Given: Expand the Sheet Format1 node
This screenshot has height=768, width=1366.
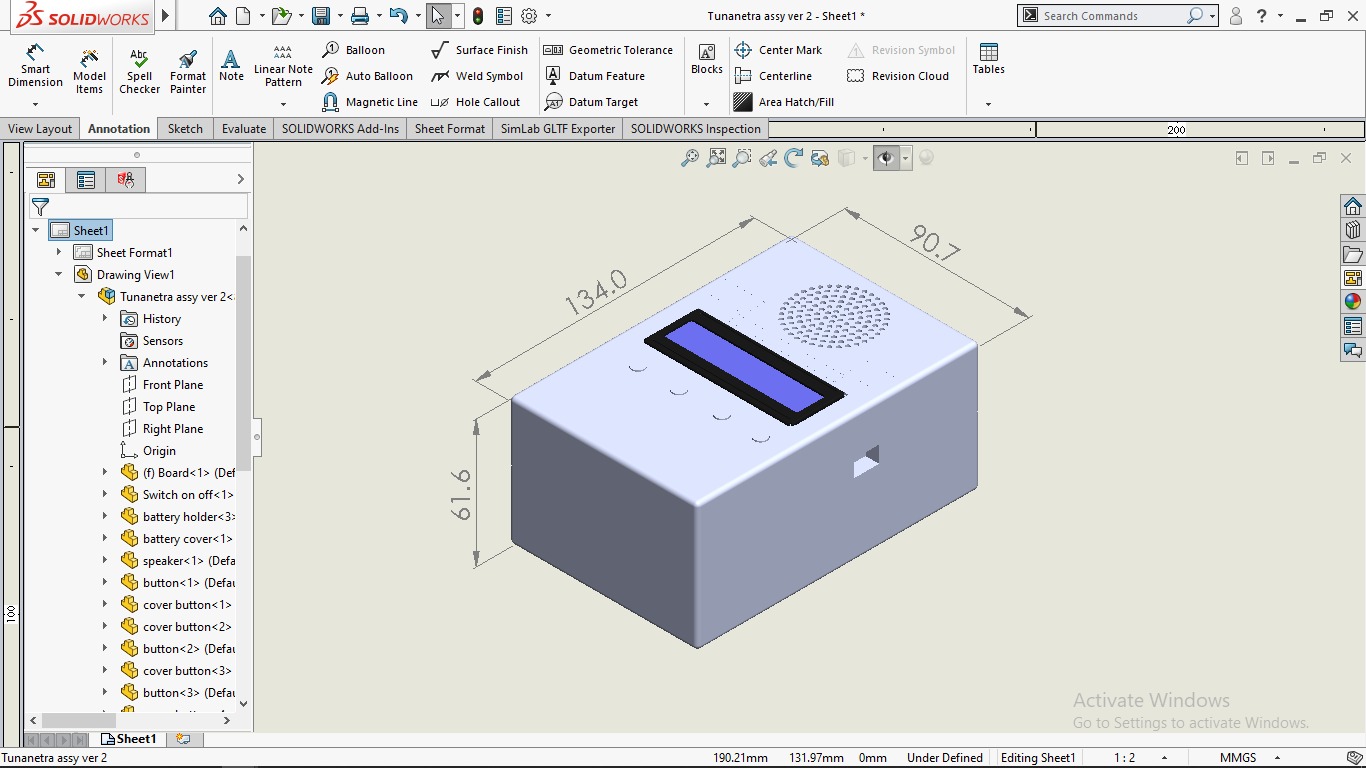Looking at the screenshot, I should point(59,252).
